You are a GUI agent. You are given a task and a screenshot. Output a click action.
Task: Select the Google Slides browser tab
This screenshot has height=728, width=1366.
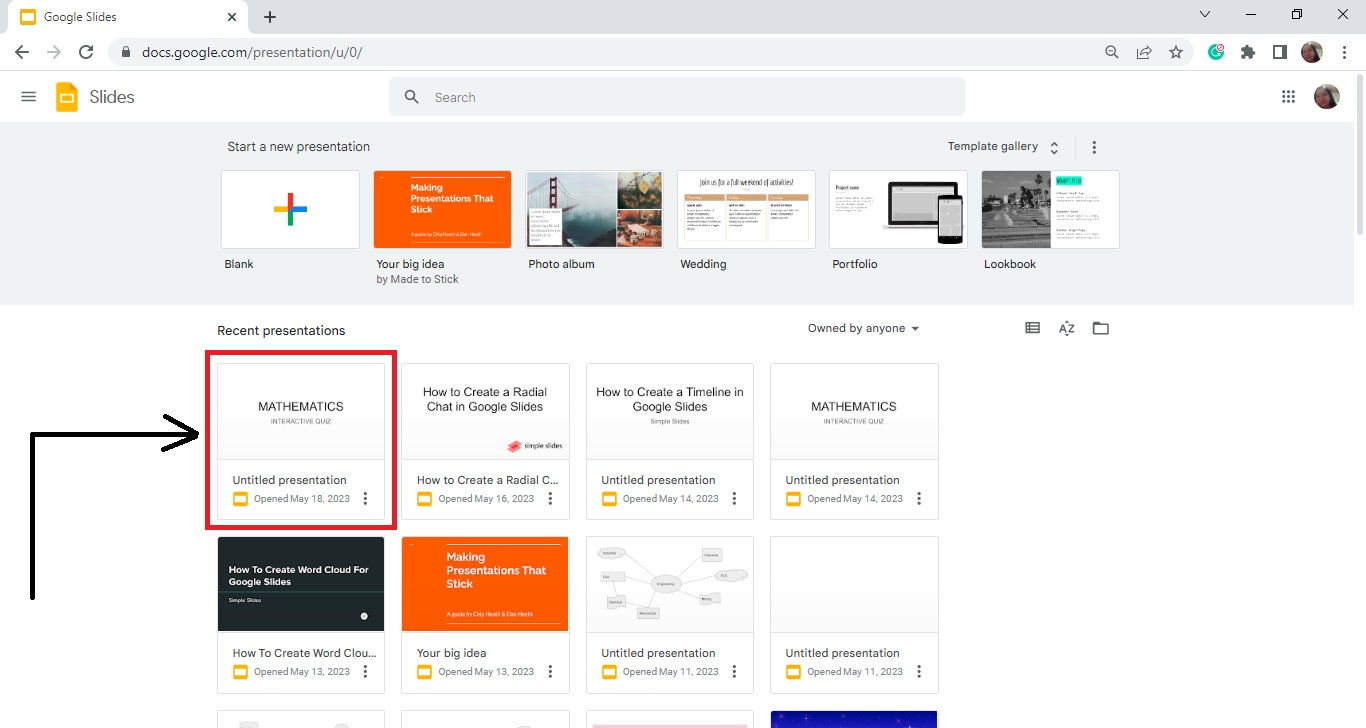point(128,17)
